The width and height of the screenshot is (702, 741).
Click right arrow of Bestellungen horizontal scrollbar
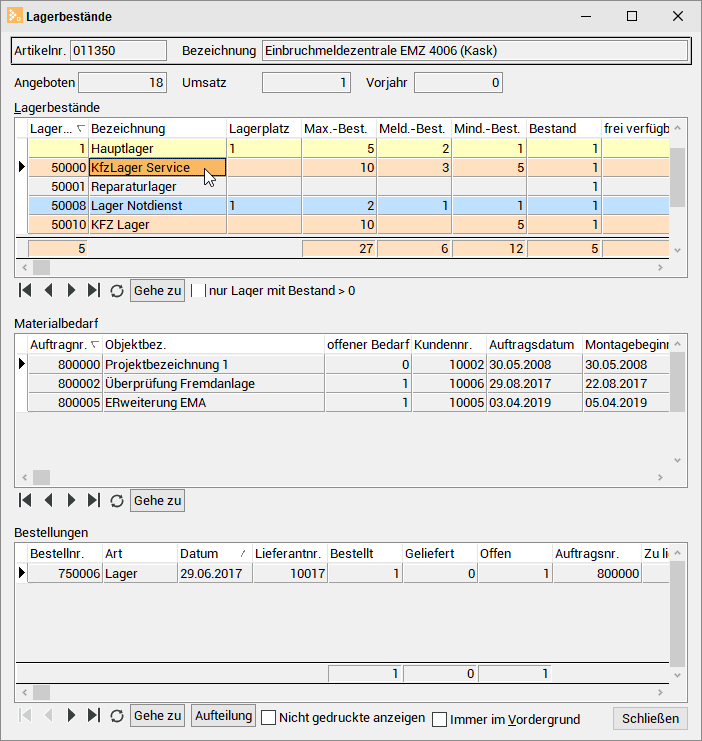click(660, 692)
